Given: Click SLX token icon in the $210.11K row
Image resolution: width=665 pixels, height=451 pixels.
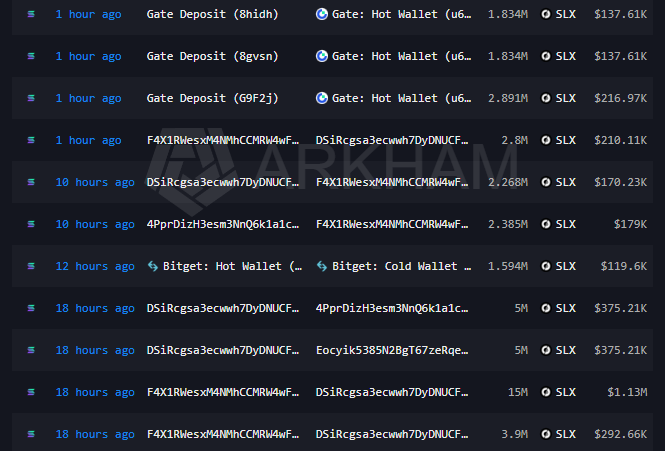Looking at the screenshot, I should [x=546, y=140].
